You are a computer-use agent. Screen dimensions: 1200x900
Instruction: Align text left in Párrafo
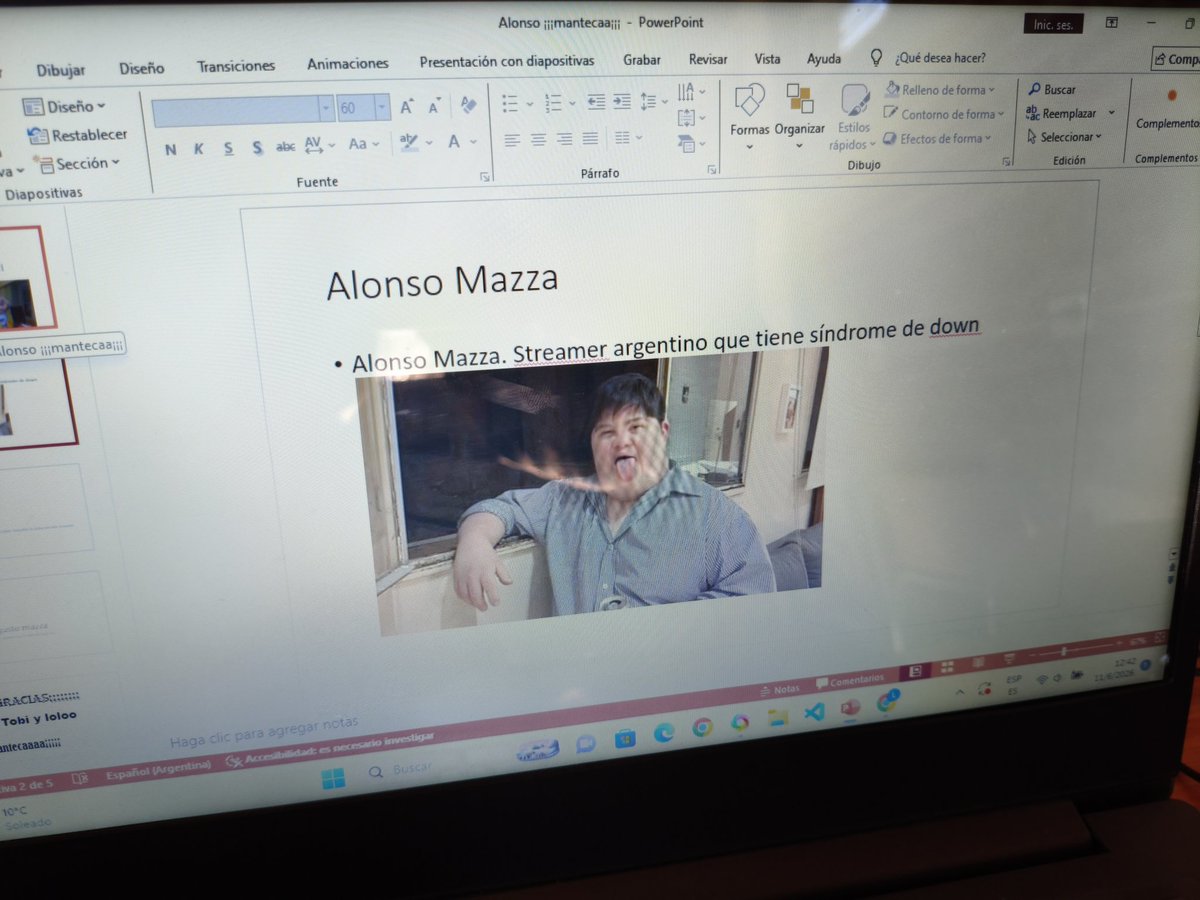[x=512, y=139]
